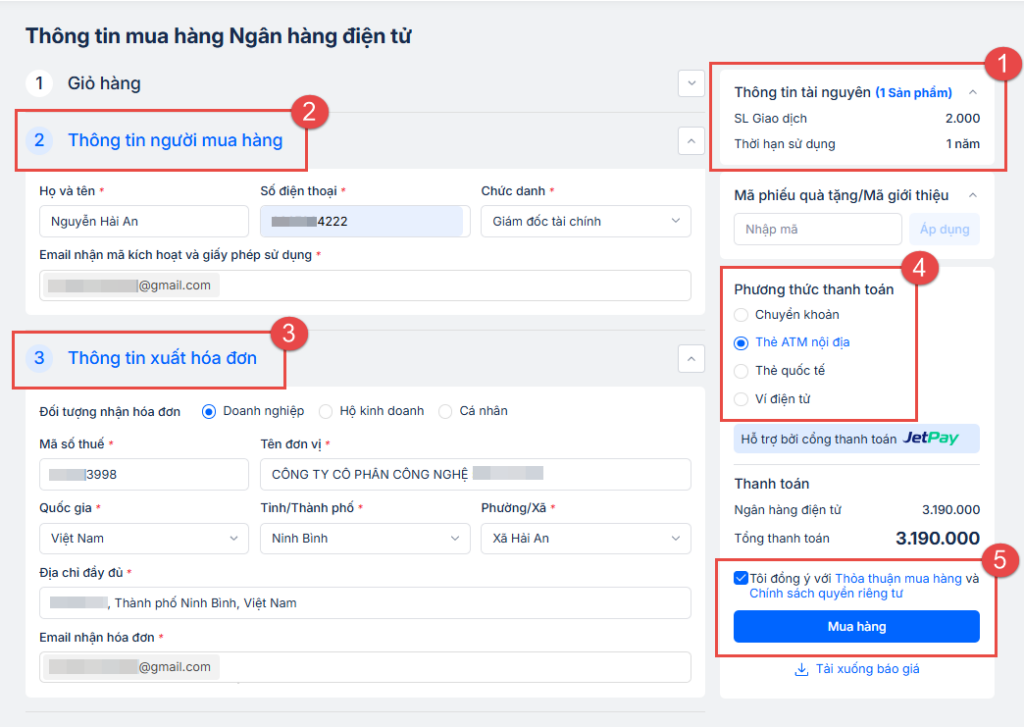Click step 1 number icon for Giỏ hàng
Screen dimensions: 1024x727
click(39, 83)
